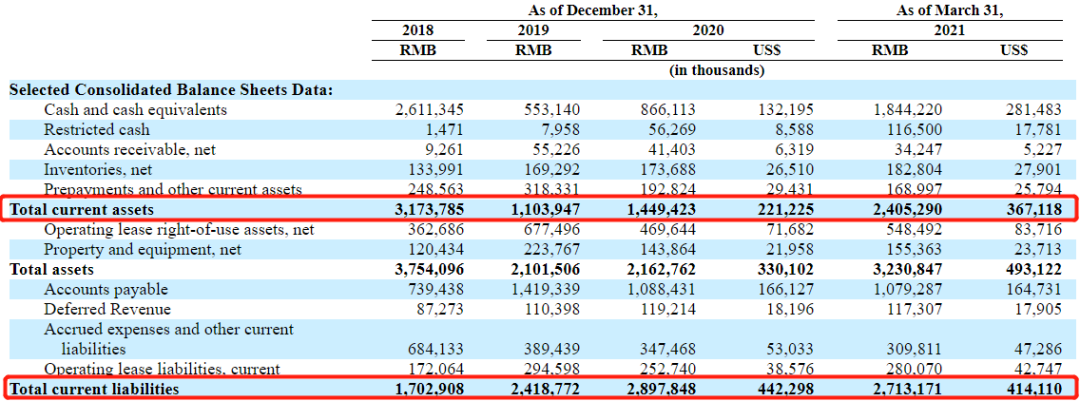Click the '(in thousands)' note
Viewport: 1080px width, 401px height.
(717, 70)
